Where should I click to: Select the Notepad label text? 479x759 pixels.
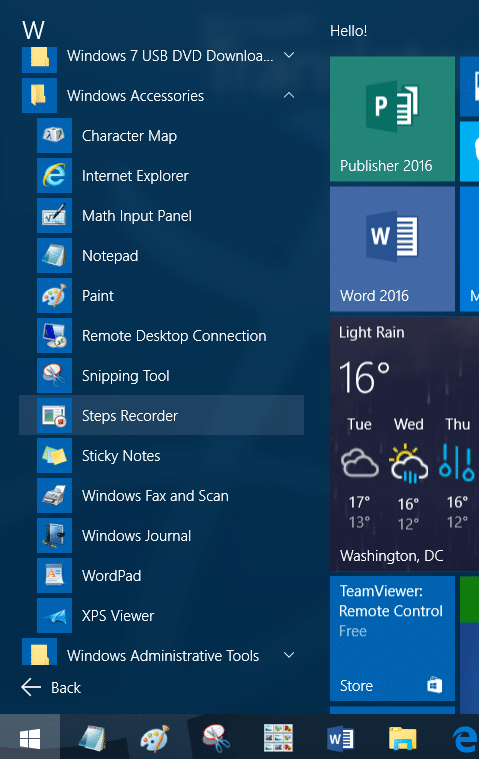(x=110, y=256)
